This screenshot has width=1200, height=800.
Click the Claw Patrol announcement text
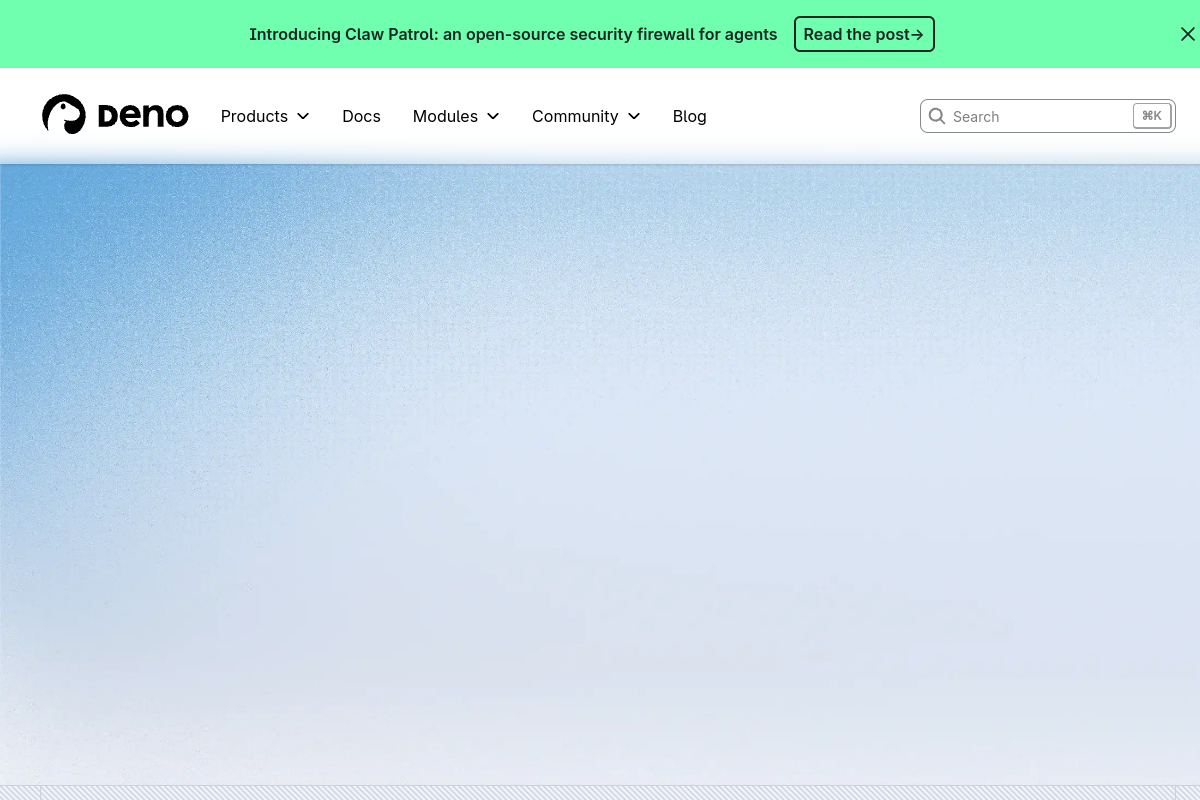[x=513, y=34]
